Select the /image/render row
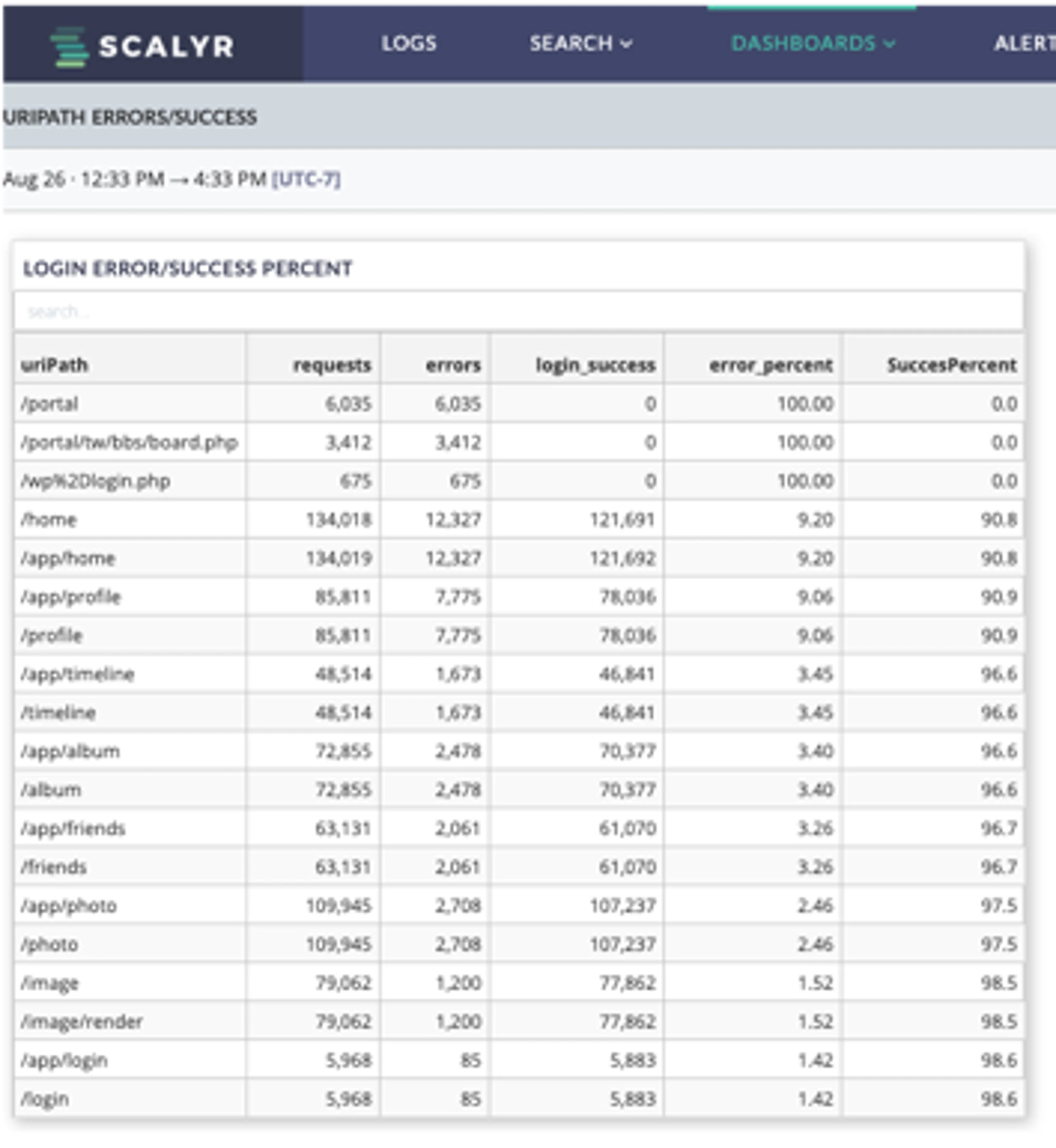The width and height of the screenshot is (1056, 1148). tap(518, 1021)
